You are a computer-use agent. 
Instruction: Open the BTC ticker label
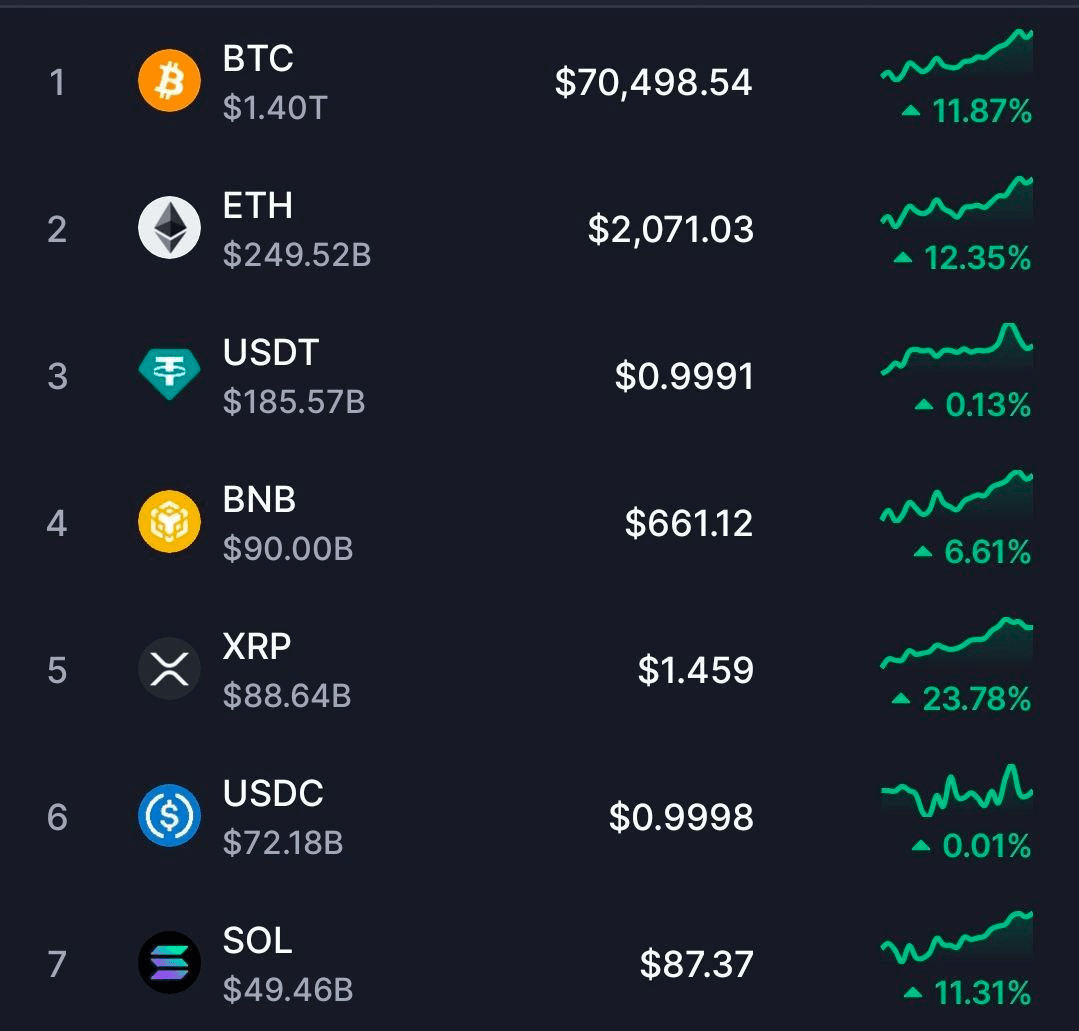coord(258,60)
